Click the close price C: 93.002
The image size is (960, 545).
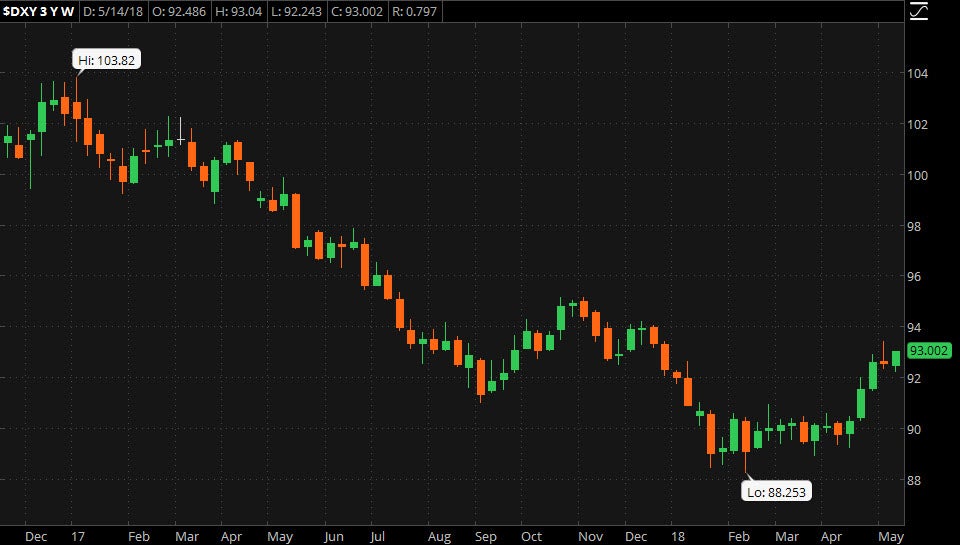pyautogui.click(x=356, y=12)
